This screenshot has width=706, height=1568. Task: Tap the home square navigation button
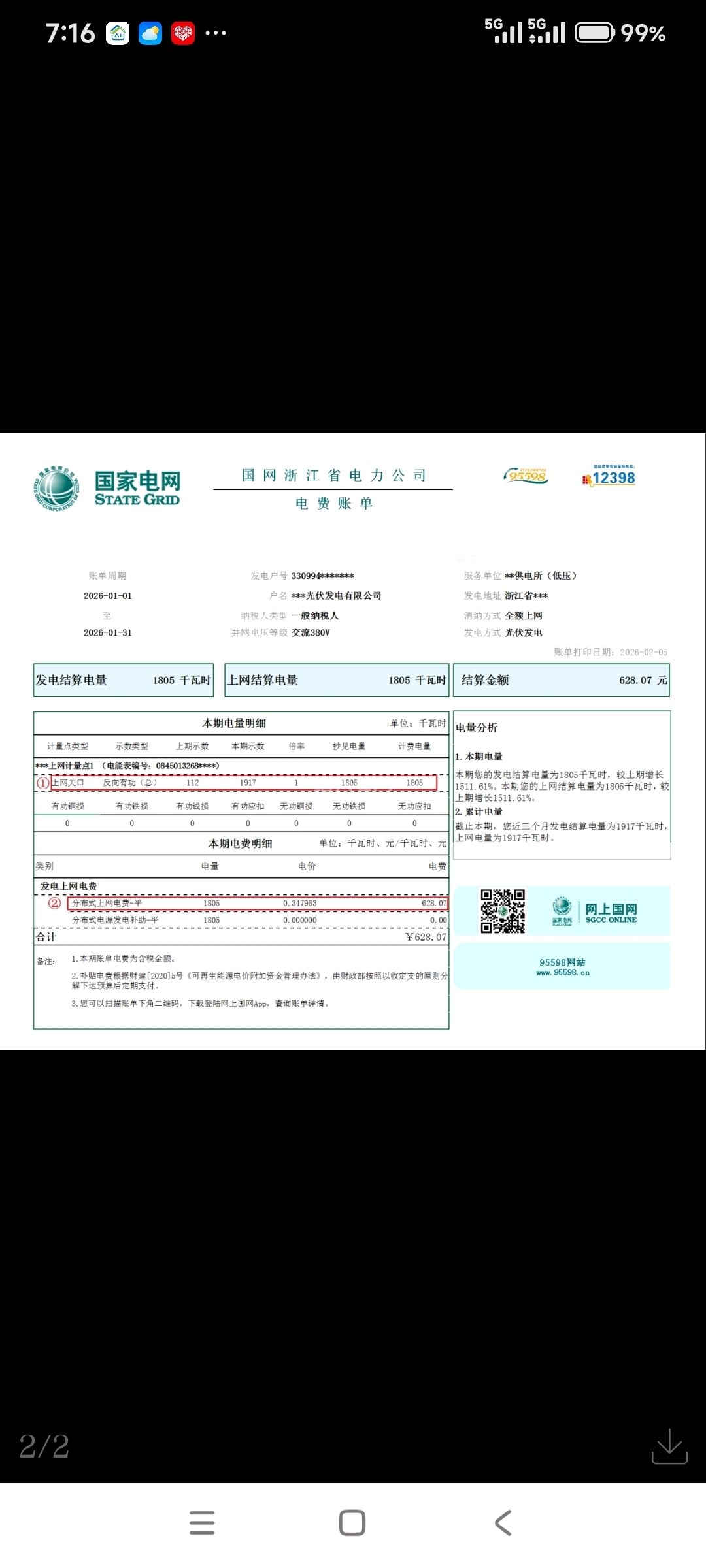[x=352, y=1523]
